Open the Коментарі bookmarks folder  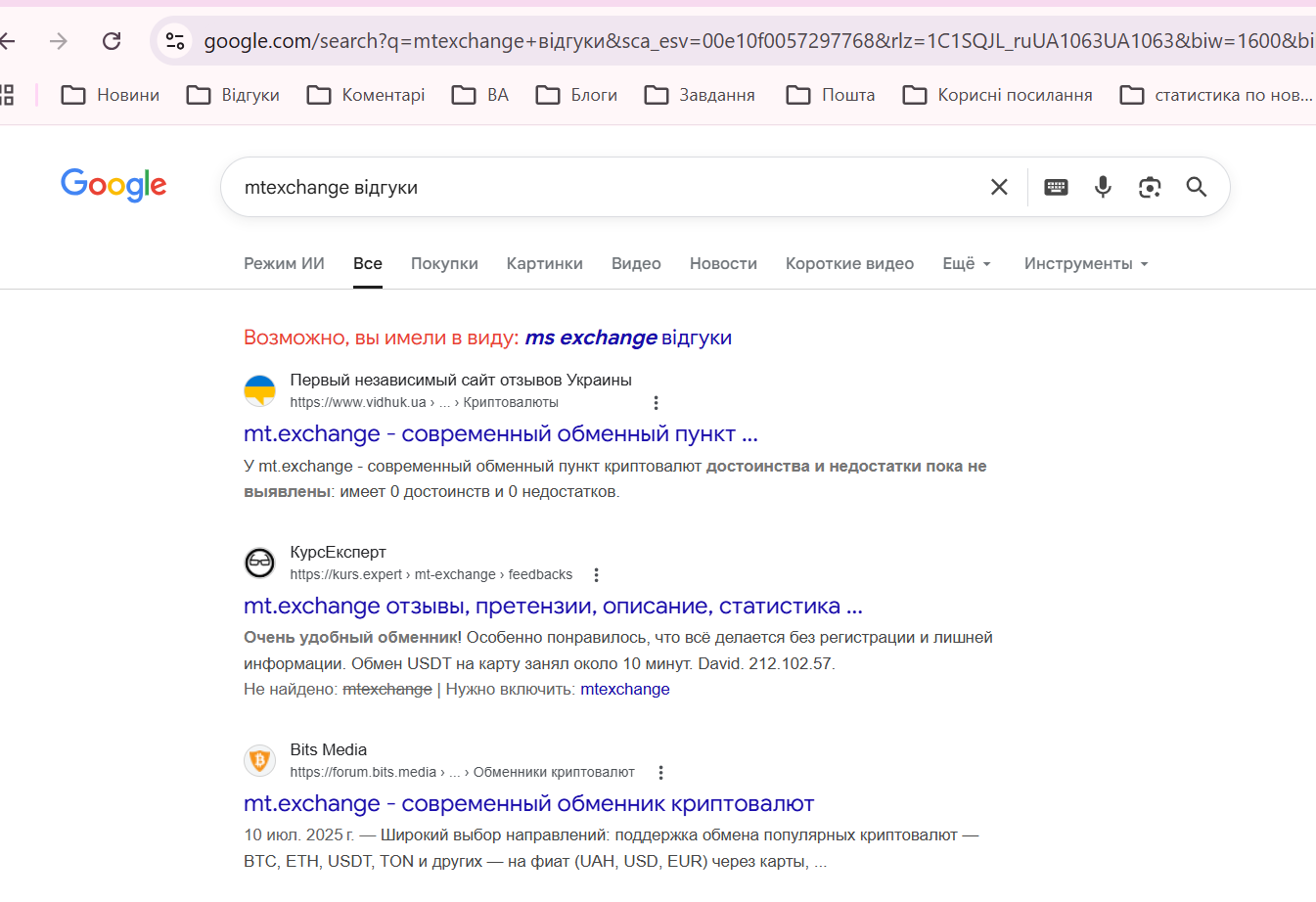tap(366, 95)
